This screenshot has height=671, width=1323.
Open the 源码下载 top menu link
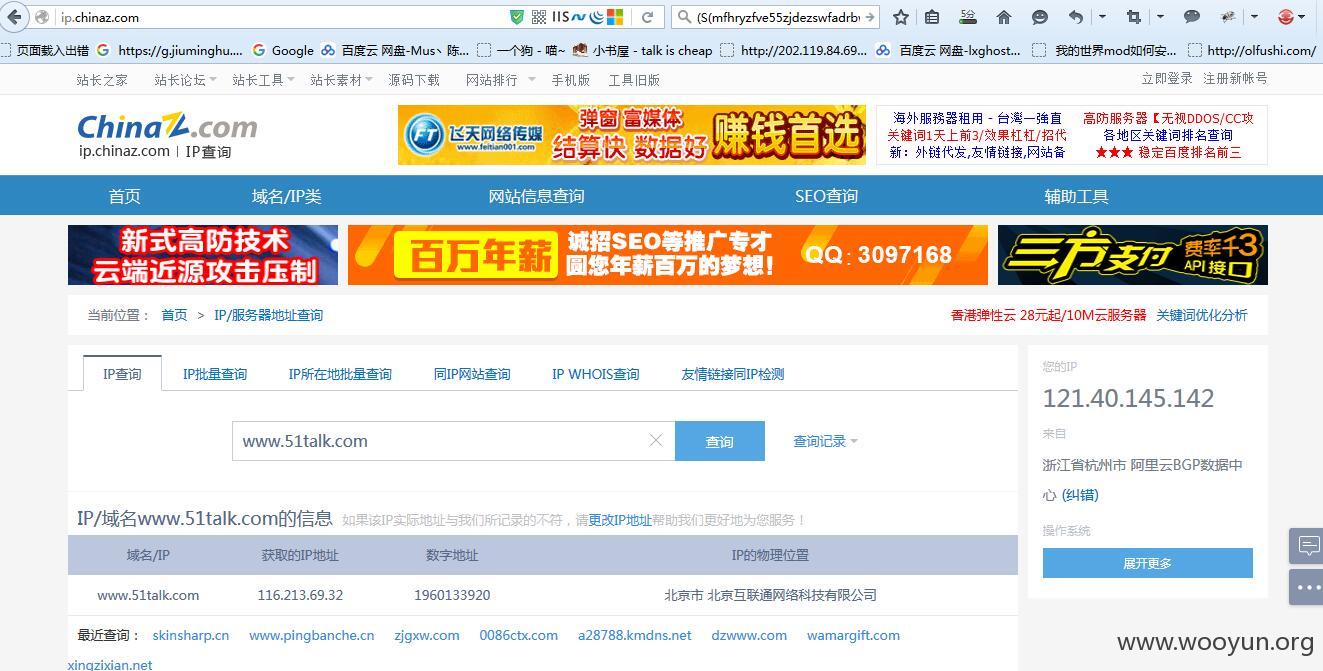(x=414, y=80)
